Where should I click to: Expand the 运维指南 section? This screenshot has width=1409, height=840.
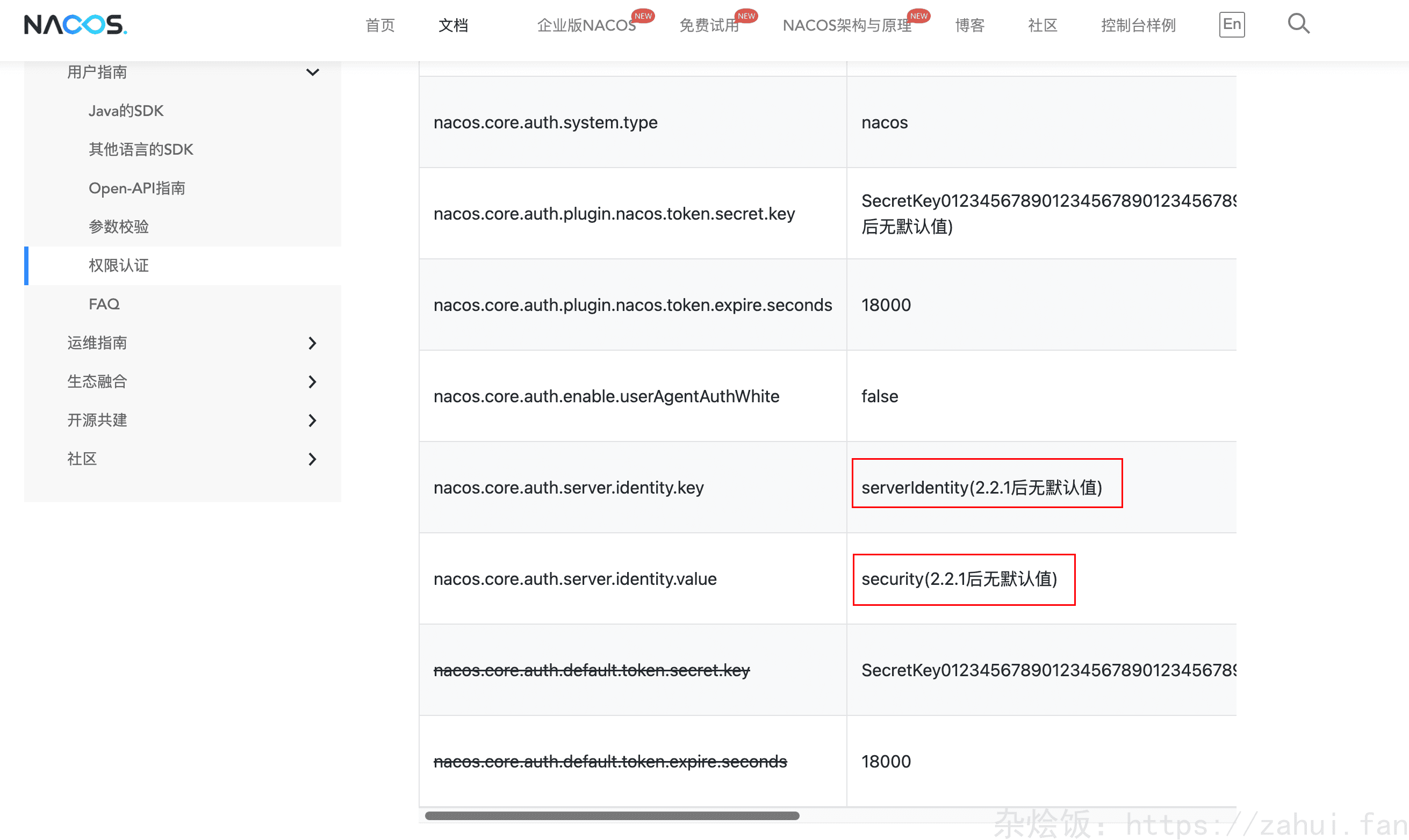pos(312,343)
